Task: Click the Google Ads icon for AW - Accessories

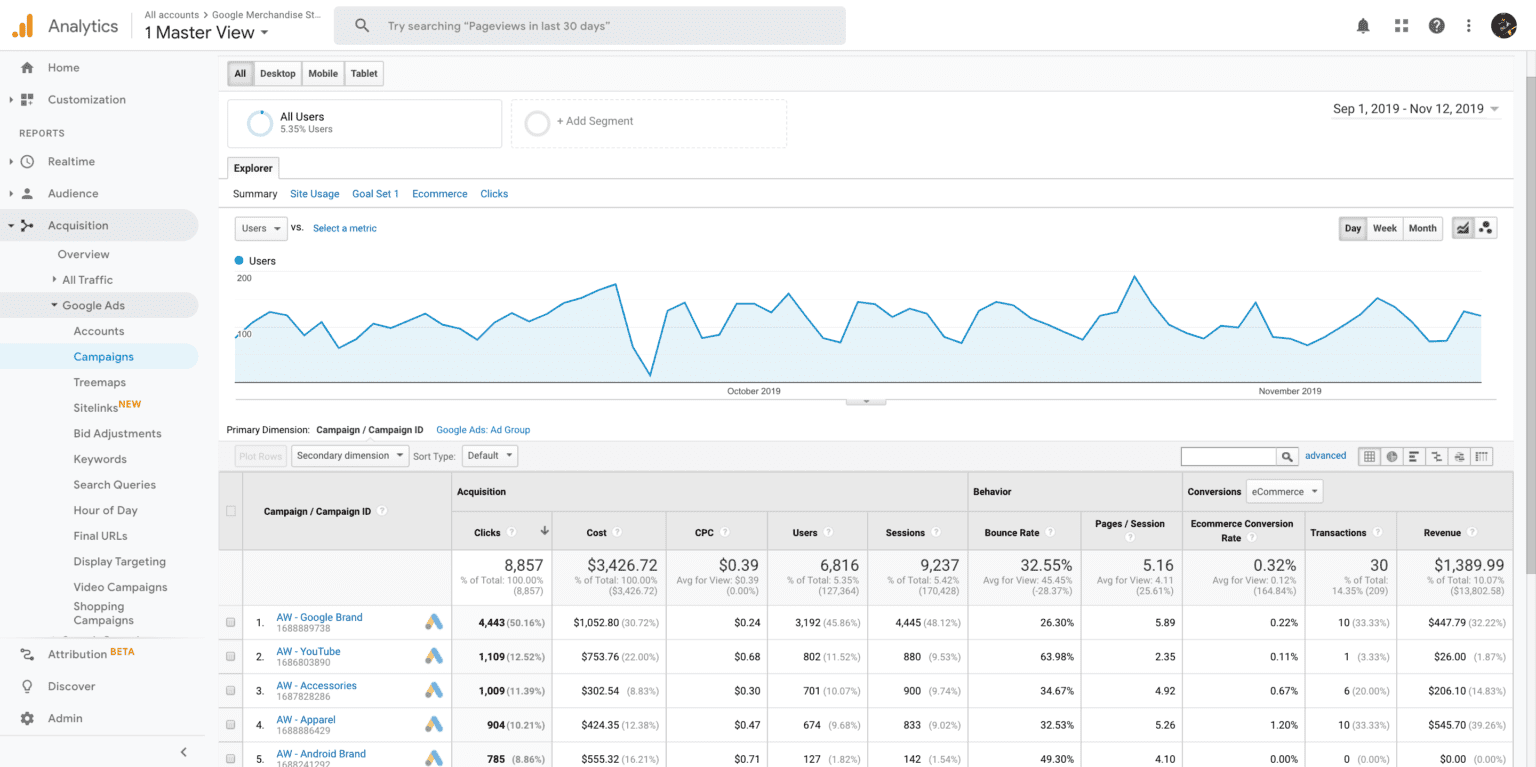Action: pos(433,690)
